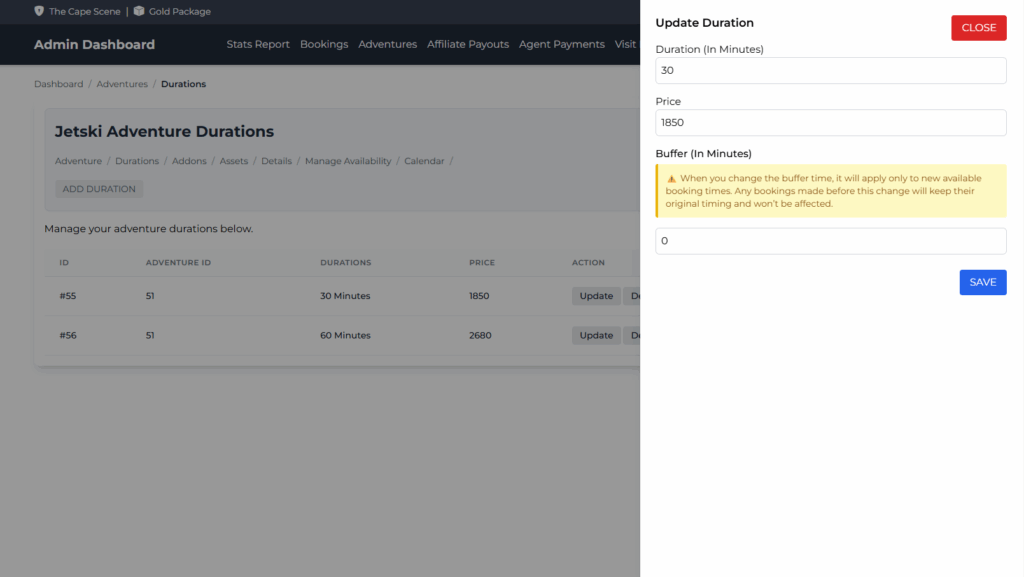Go to the Bookings menu item
Screen dimensions: 1024x577
324,44
